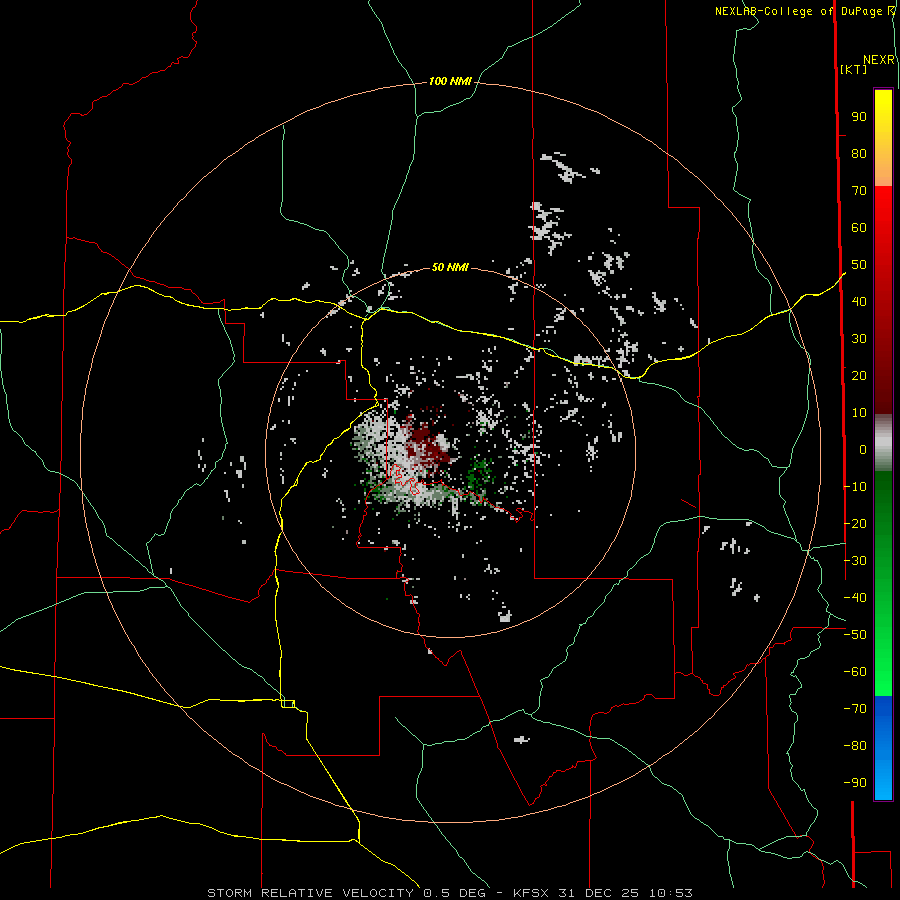This screenshot has height=900, width=900.
Task: Click the "-10" velocity scale label
Action: coord(855,487)
